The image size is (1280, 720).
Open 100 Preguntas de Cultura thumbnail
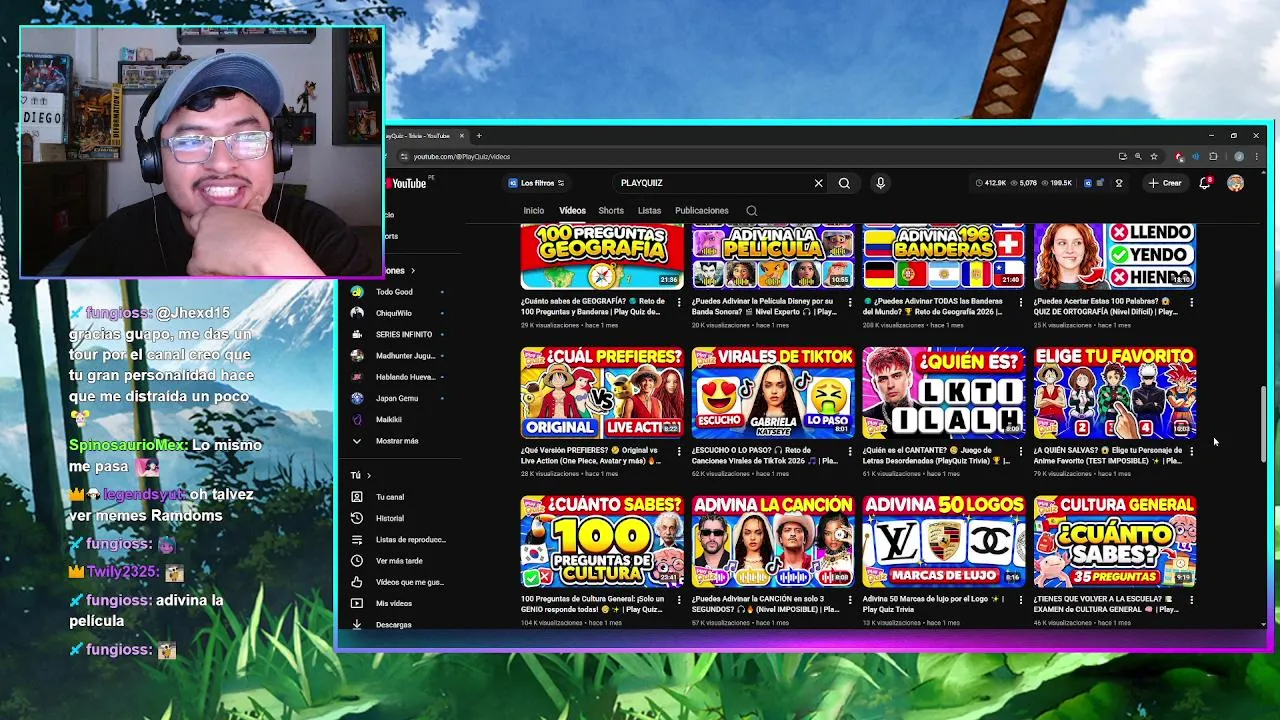pos(602,542)
